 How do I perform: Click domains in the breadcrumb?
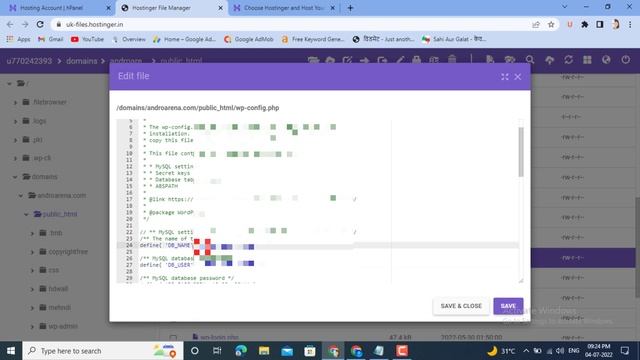click(x=82, y=61)
